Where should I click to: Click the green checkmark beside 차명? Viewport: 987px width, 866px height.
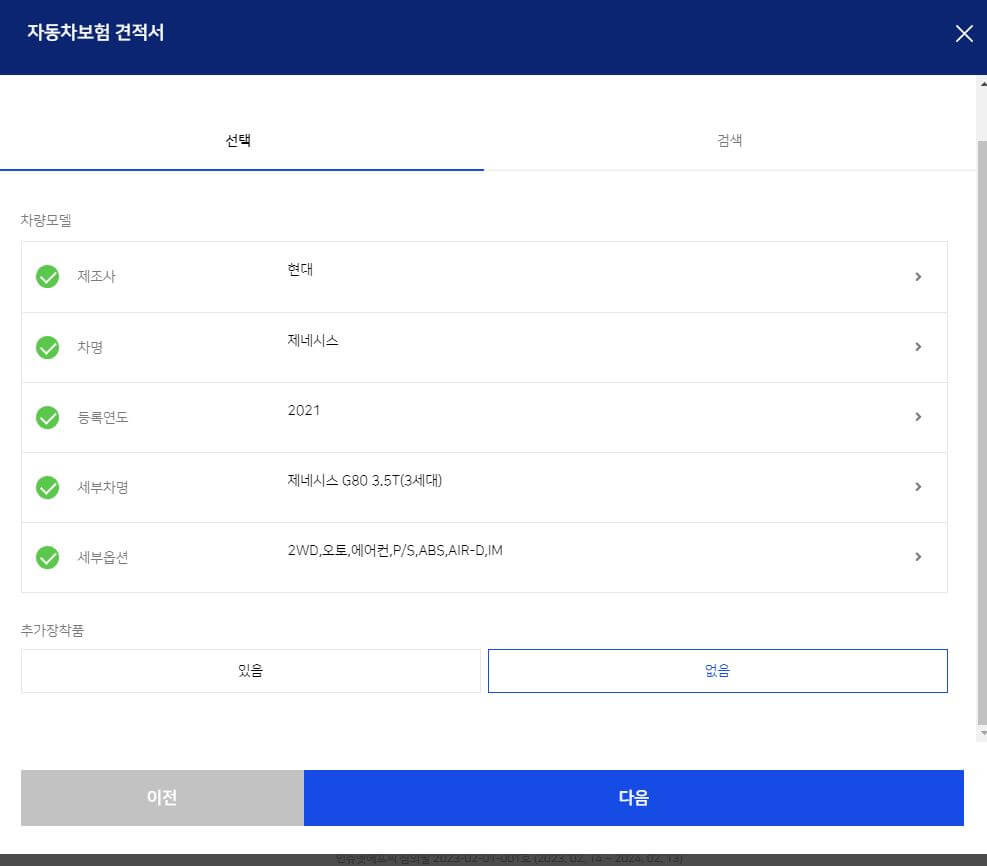point(47,347)
